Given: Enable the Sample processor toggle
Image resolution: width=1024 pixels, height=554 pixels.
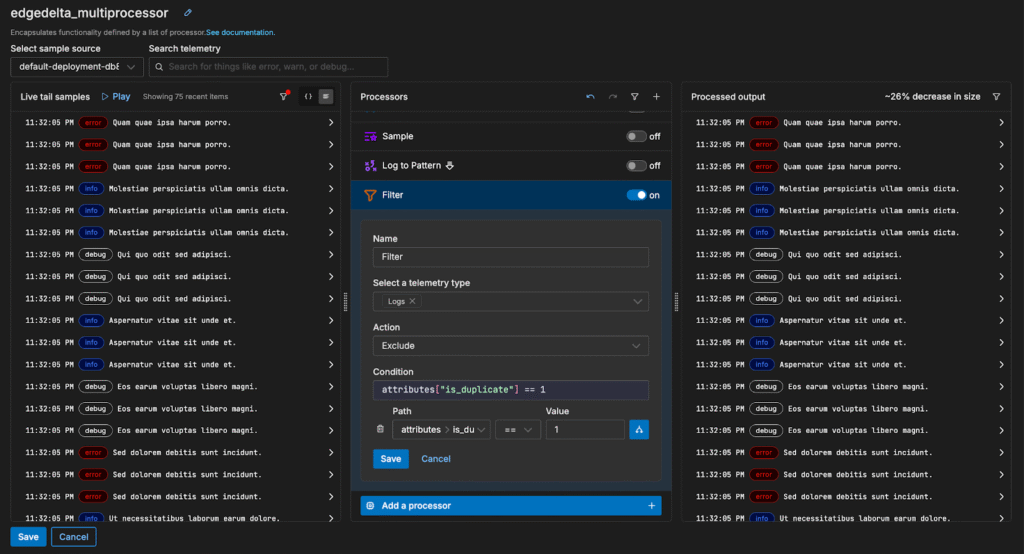Looking at the screenshot, I should click(636, 136).
